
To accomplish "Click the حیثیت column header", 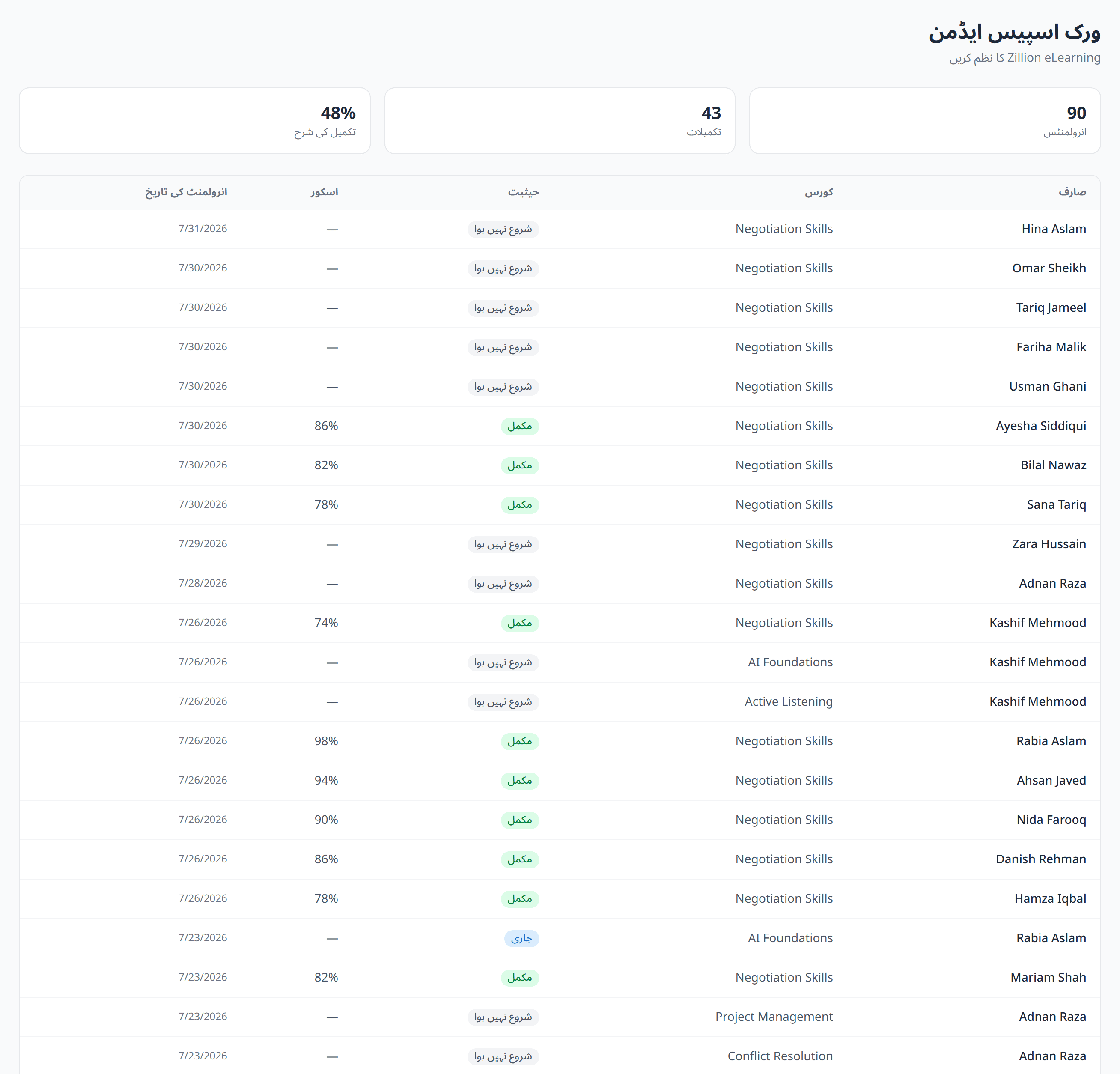I will (524, 192).
